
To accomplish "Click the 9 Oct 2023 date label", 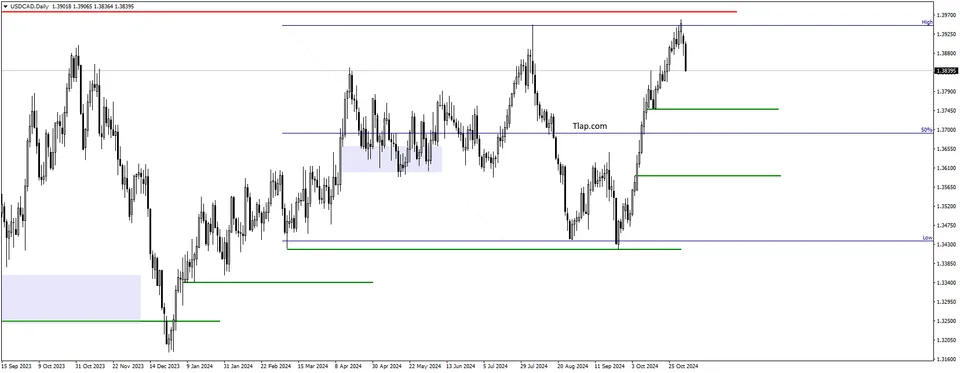I will pyautogui.click(x=51, y=366).
